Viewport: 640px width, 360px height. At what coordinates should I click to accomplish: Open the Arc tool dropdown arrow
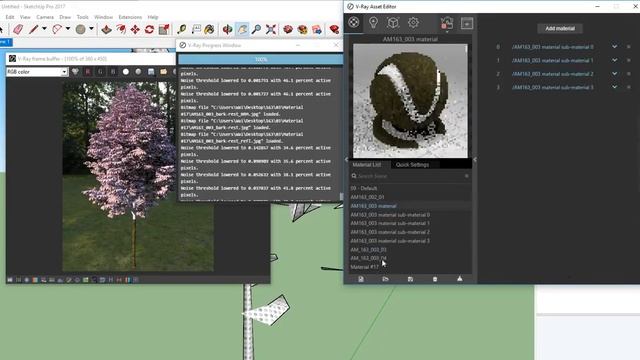(x=68, y=29)
